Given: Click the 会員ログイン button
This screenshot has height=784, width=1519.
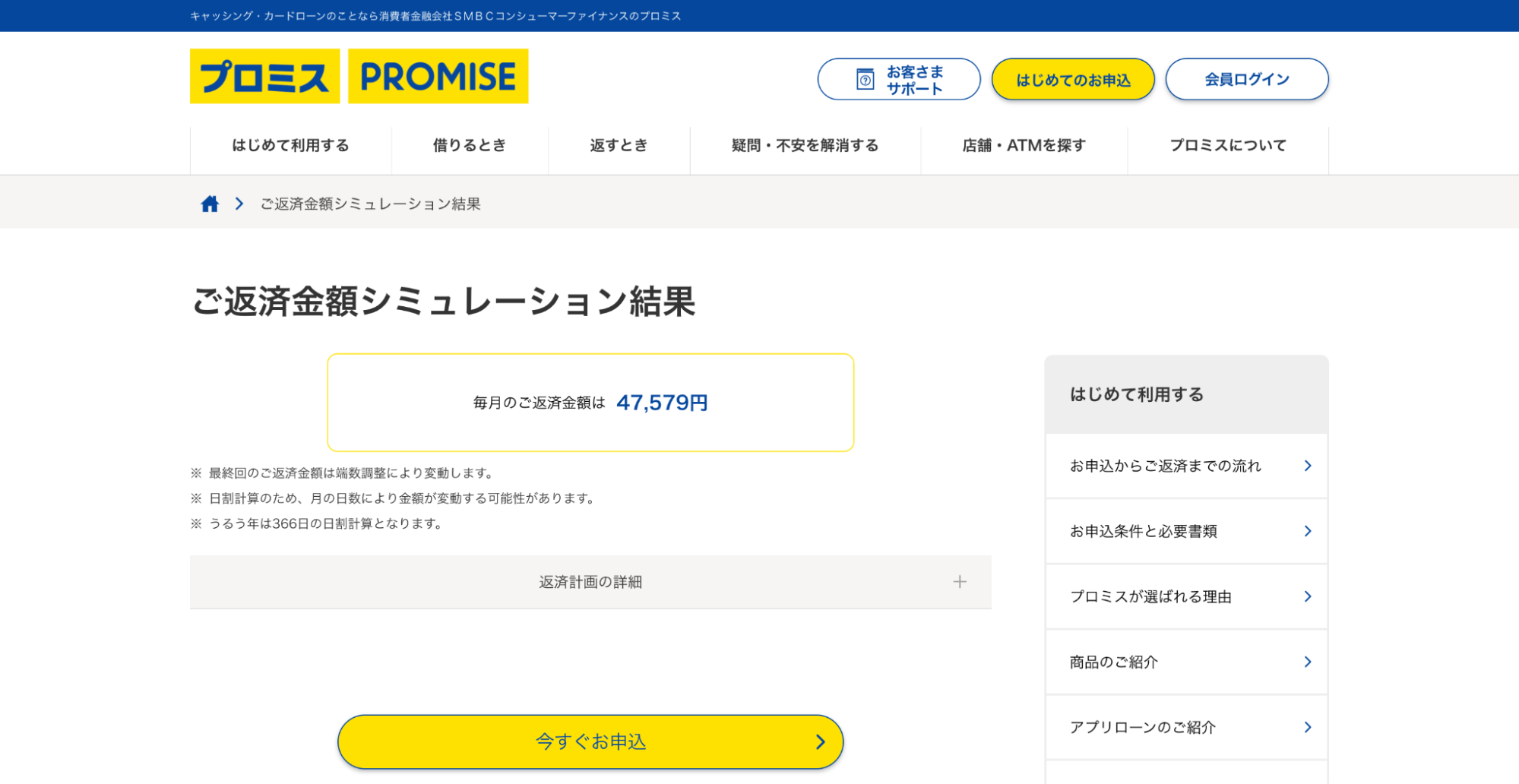Looking at the screenshot, I should [1247, 79].
